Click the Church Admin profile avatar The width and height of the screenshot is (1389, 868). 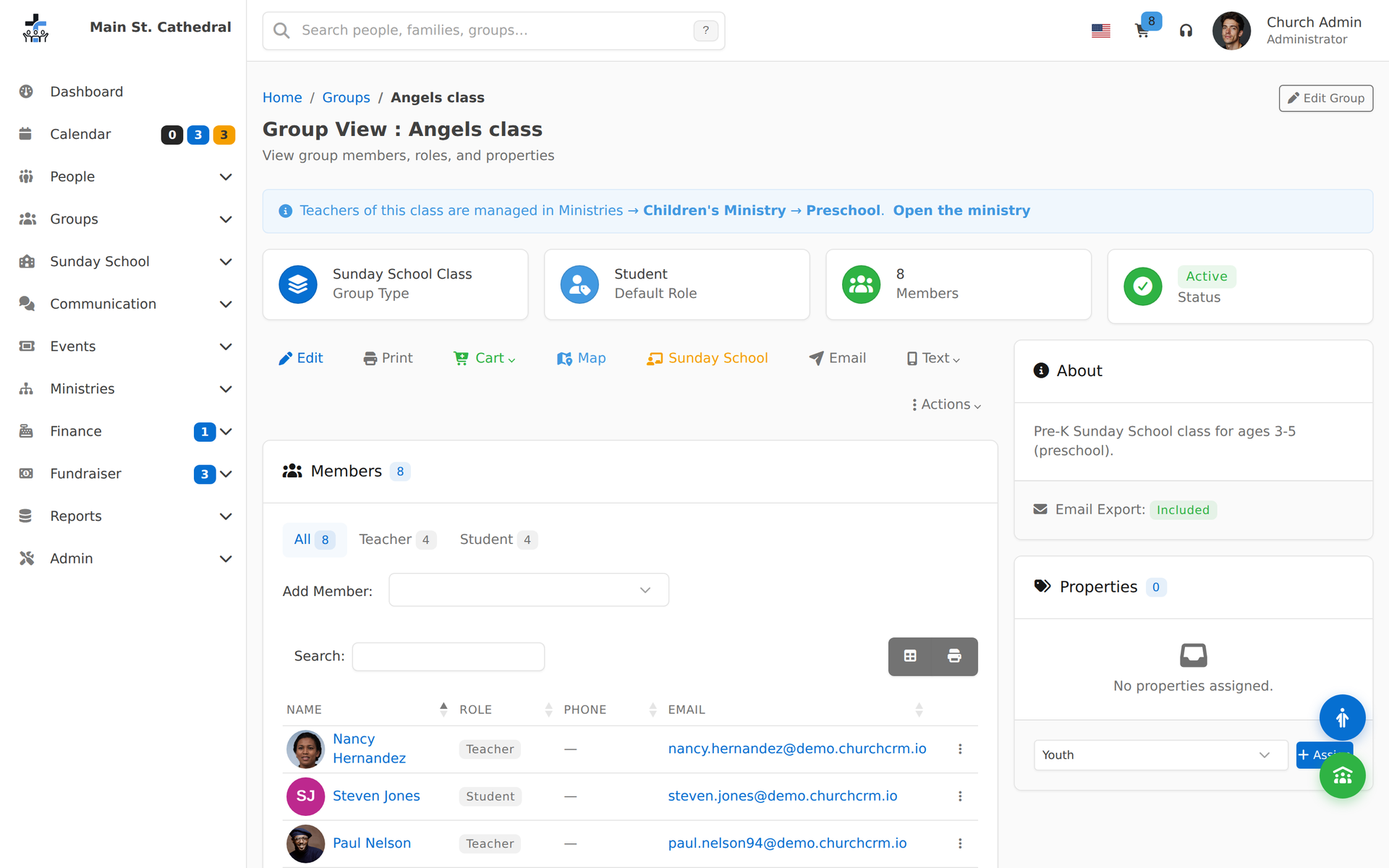click(x=1231, y=30)
